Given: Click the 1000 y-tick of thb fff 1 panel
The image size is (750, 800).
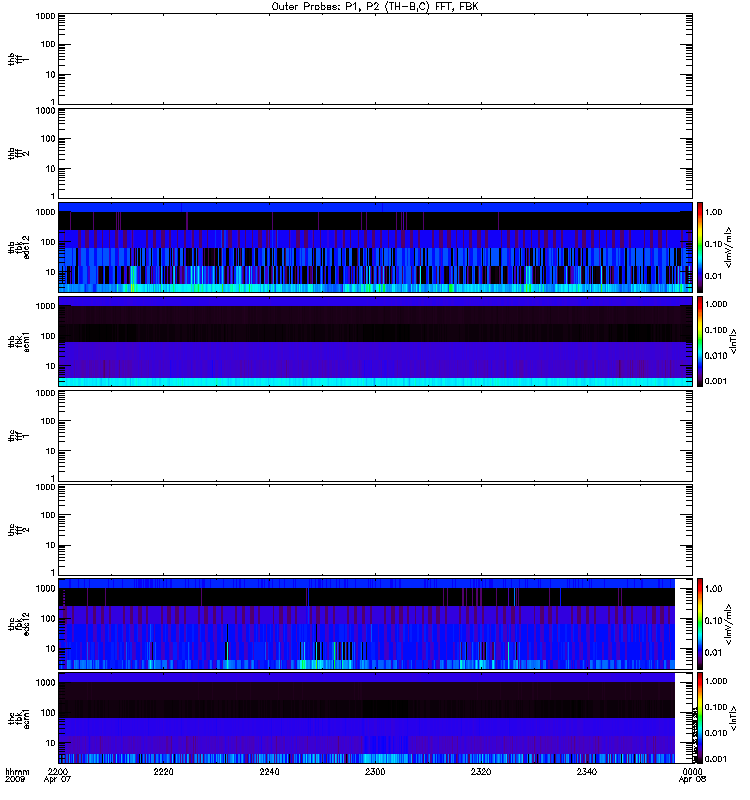Looking at the screenshot, I should pyautogui.click(x=45, y=16).
